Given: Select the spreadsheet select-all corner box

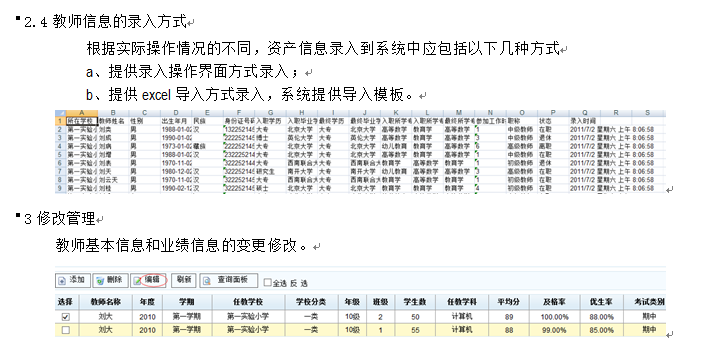Looking at the screenshot, I should click(x=60, y=113).
